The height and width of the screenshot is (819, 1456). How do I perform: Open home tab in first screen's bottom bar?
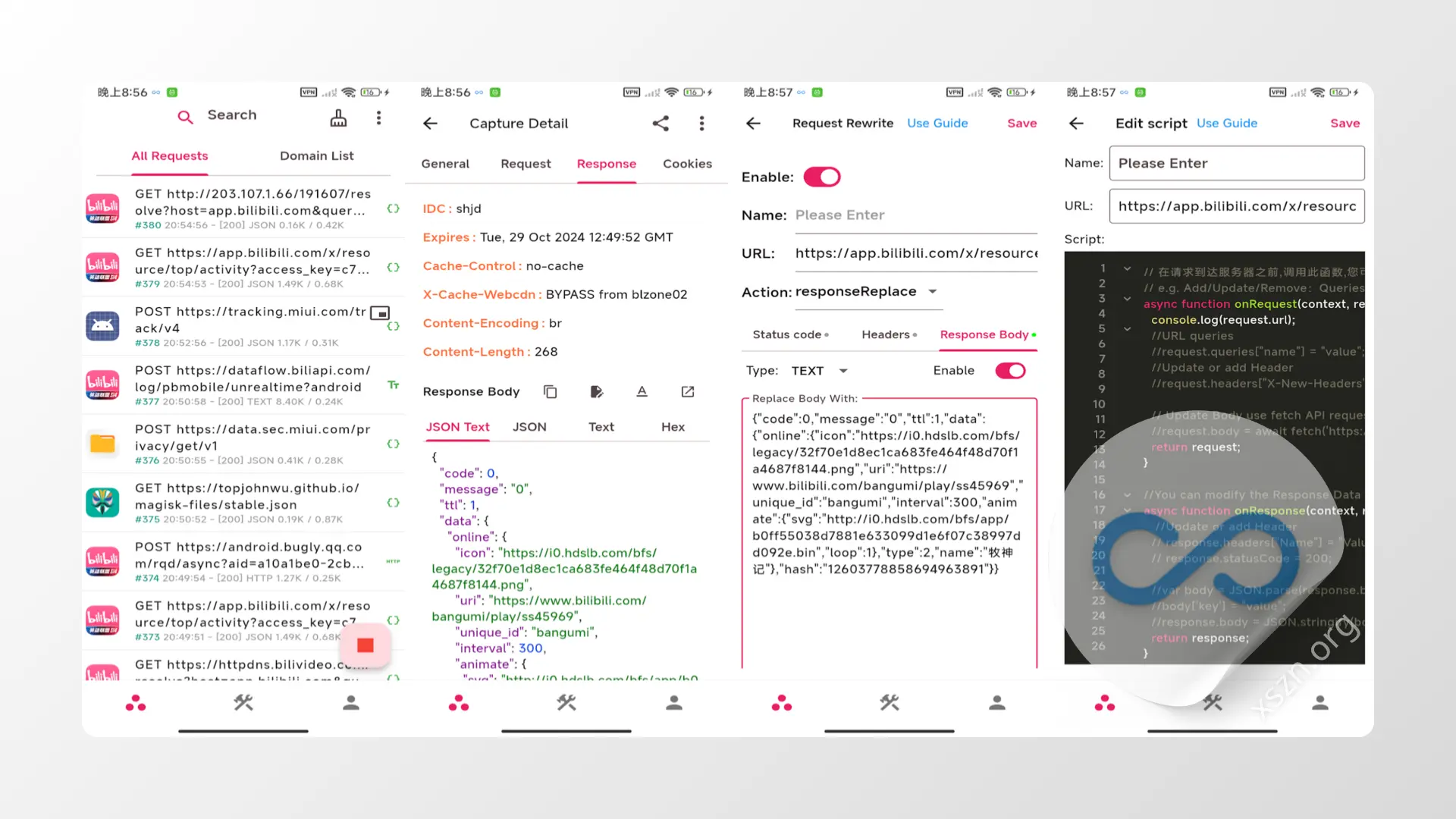[136, 704]
